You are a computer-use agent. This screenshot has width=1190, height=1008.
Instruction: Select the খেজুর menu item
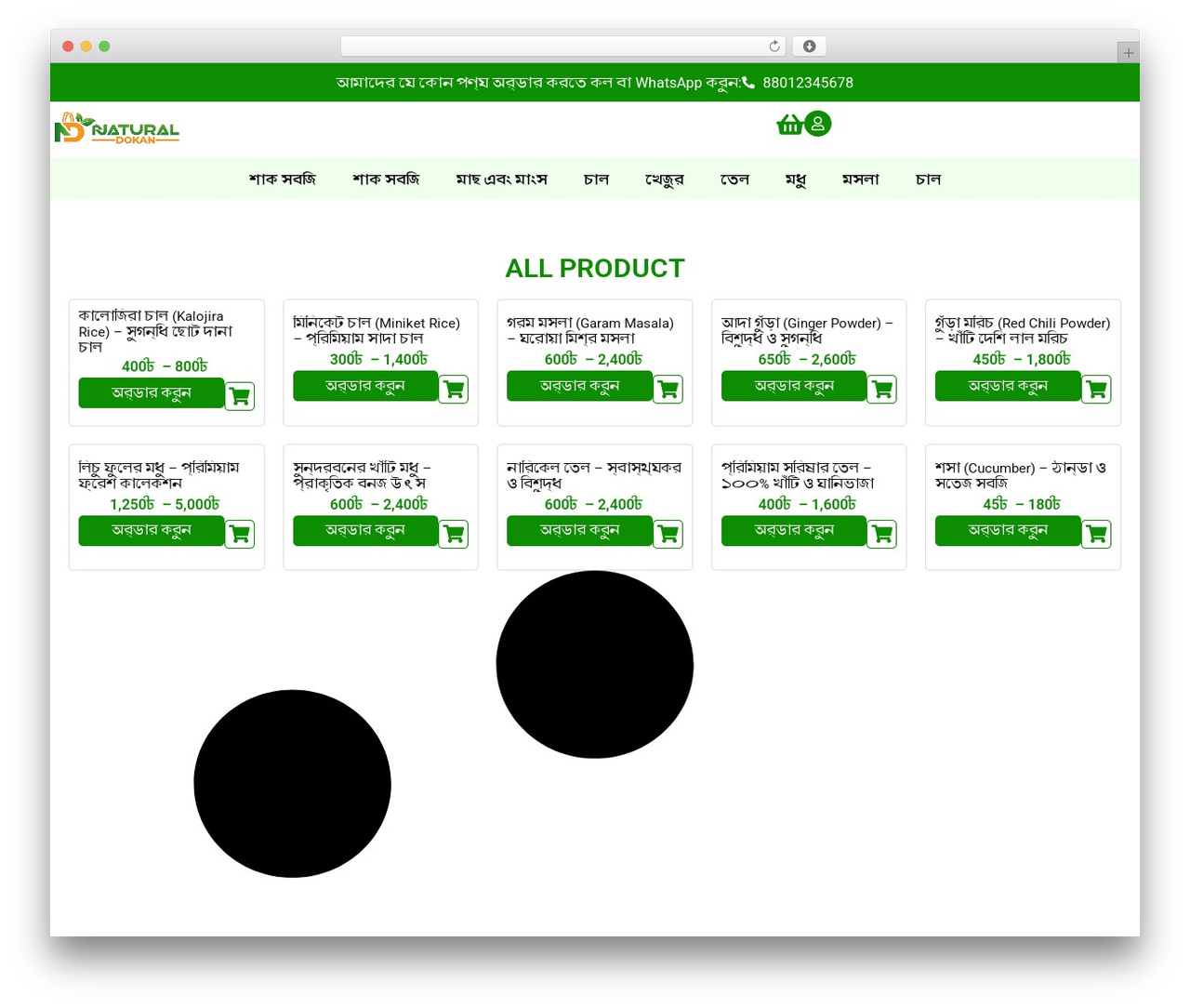tap(665, 179)
